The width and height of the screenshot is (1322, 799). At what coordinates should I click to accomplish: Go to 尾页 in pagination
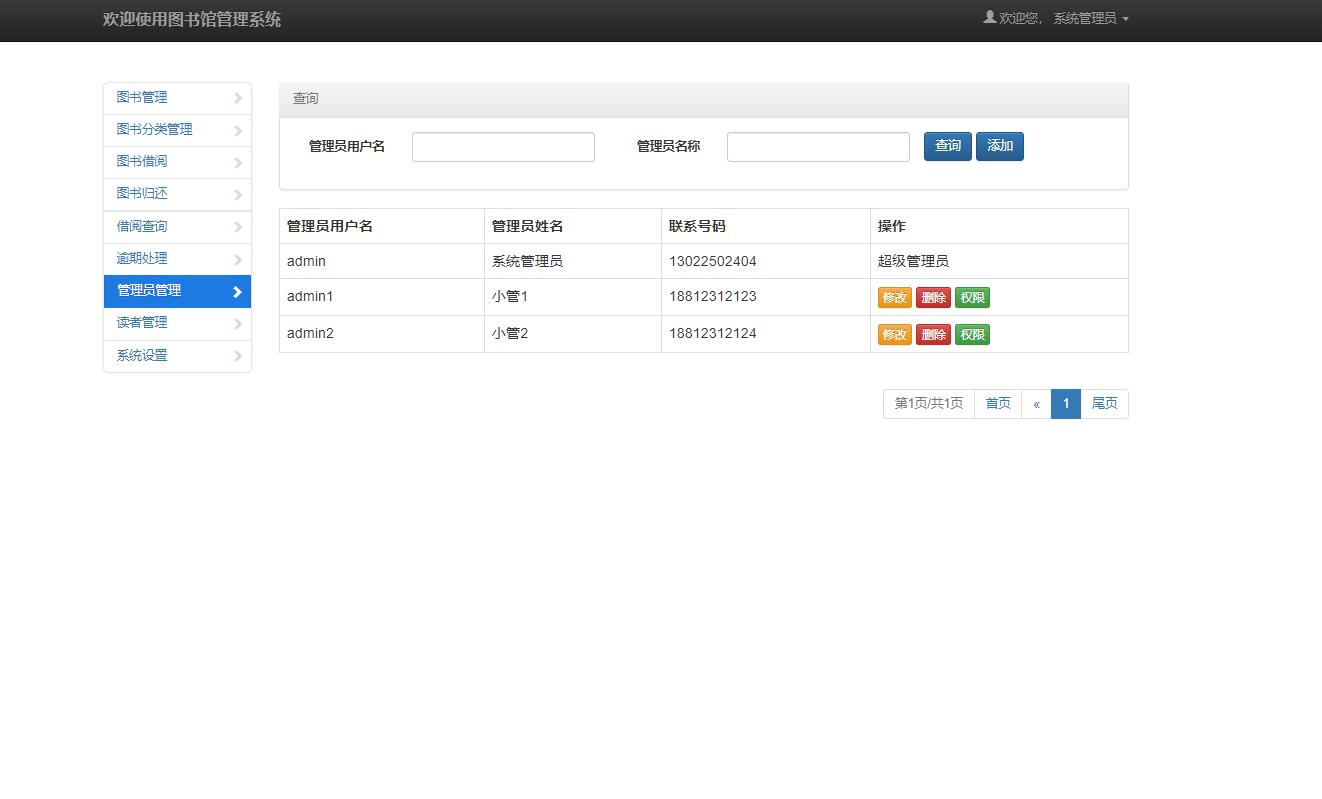1105,403
